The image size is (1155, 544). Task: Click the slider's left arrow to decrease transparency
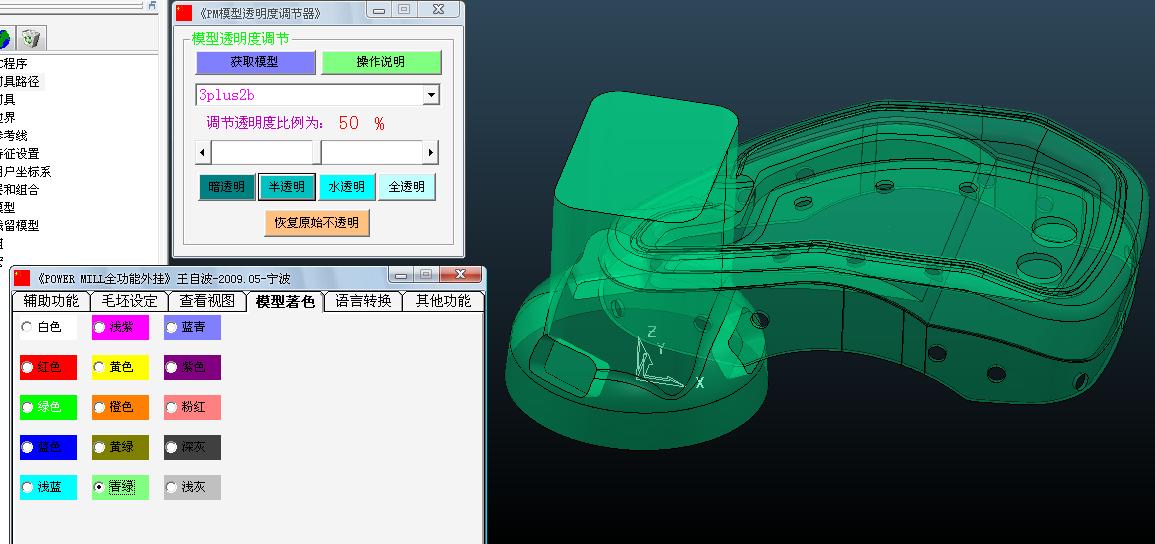pyautogui.click(x=203, y=153)
